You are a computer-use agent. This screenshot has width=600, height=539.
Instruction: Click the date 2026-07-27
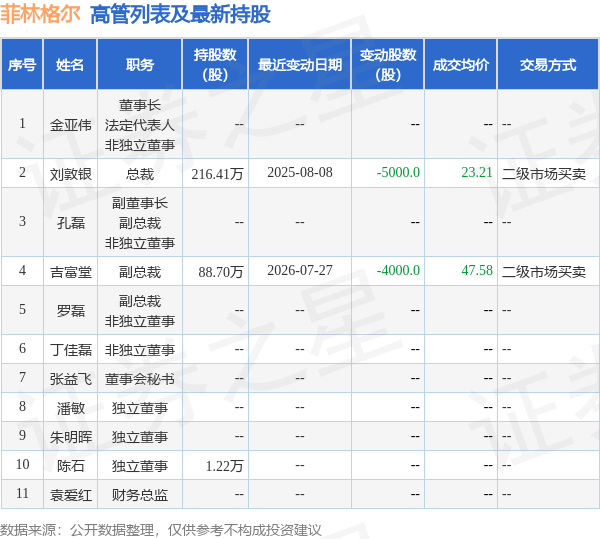point(300,270)
